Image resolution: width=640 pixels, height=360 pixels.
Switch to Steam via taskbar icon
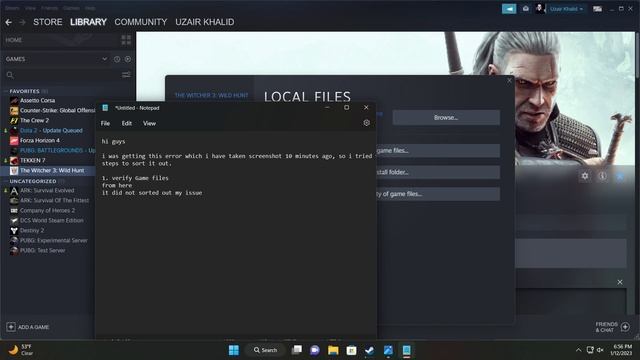(370, 350)
